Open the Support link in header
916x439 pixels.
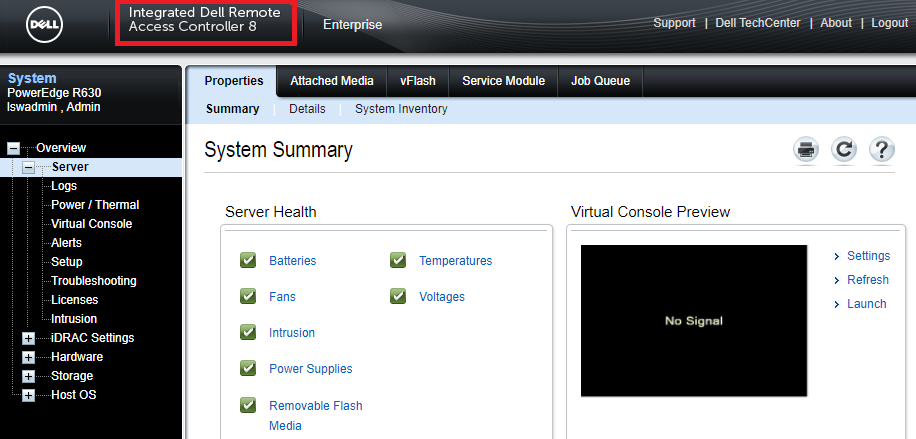click(x=674, y=23)
